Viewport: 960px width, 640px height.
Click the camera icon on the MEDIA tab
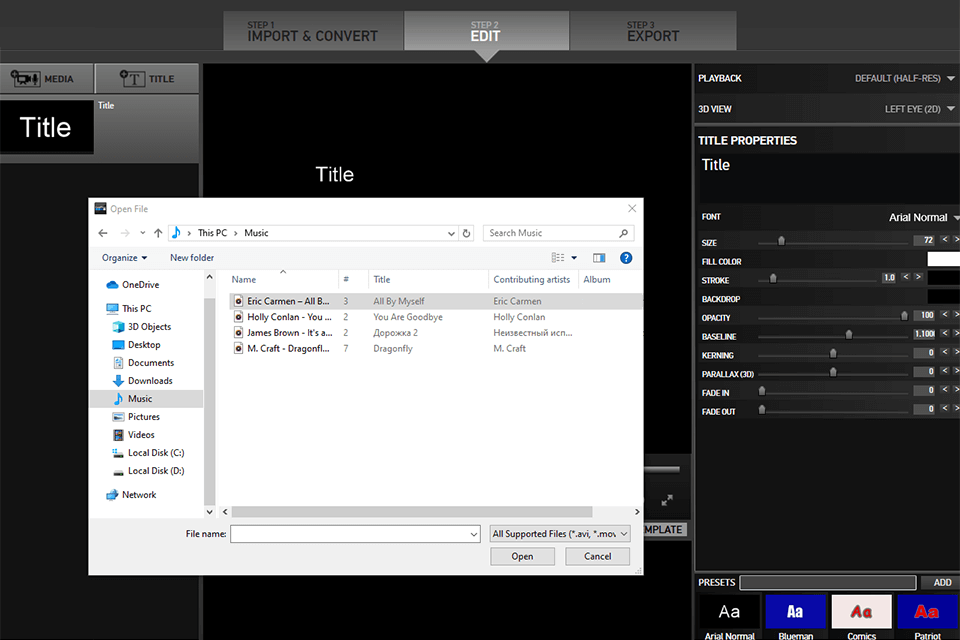click(x=26, y=78)
